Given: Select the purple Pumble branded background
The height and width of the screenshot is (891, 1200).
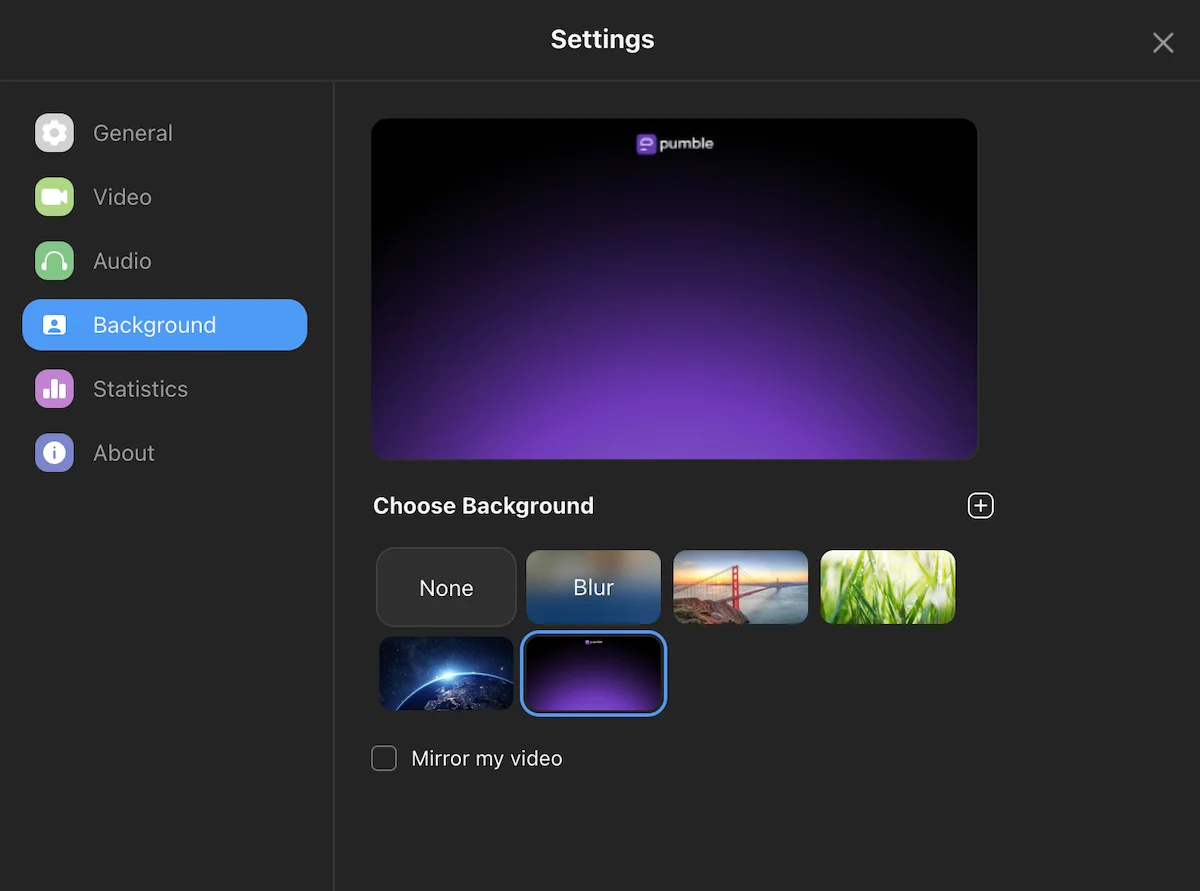Looking at the screenshot, I should coord(593,673).
